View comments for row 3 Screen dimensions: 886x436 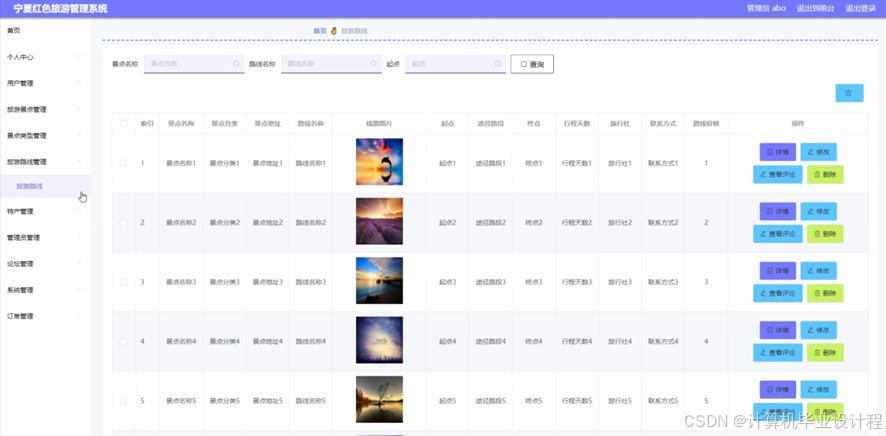(778, 293)
